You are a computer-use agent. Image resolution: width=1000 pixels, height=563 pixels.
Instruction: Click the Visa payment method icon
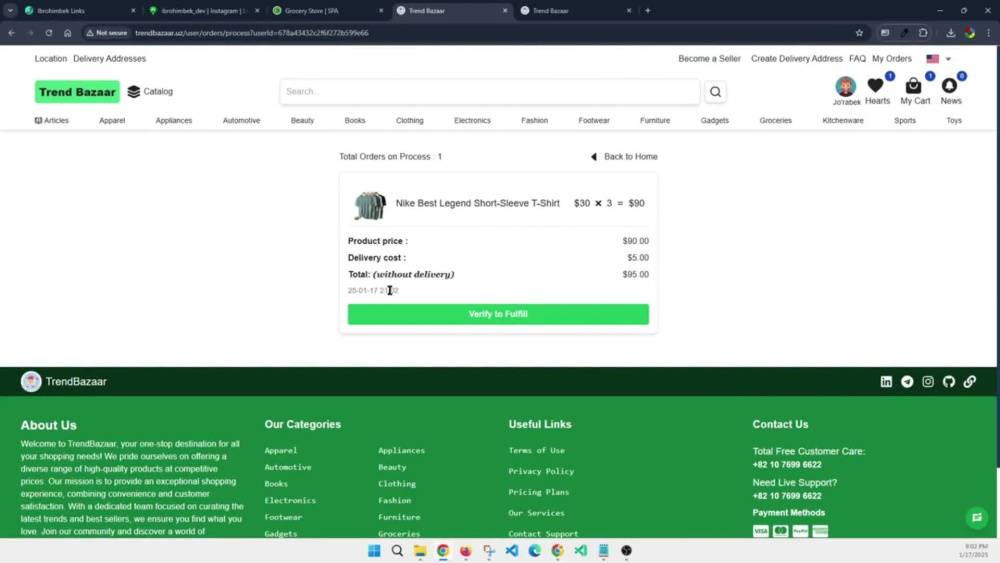pos(760,531)
